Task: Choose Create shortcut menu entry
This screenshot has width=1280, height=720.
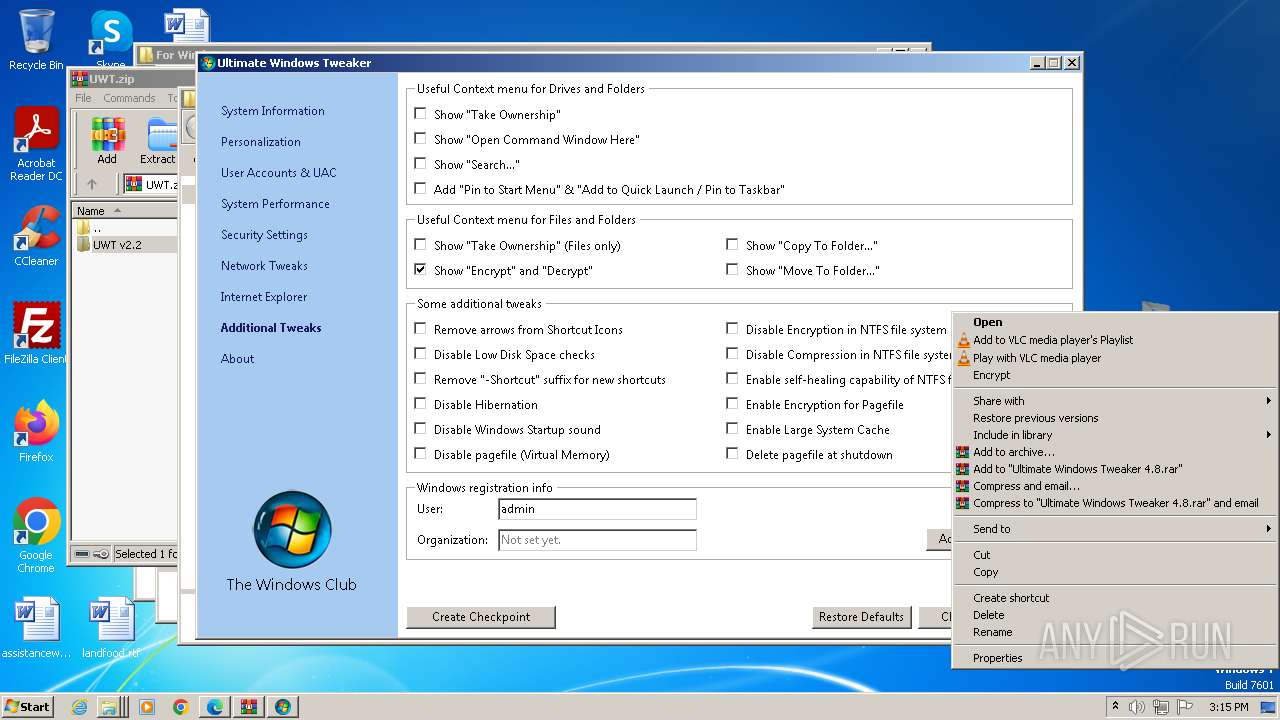Action: 1114,598
